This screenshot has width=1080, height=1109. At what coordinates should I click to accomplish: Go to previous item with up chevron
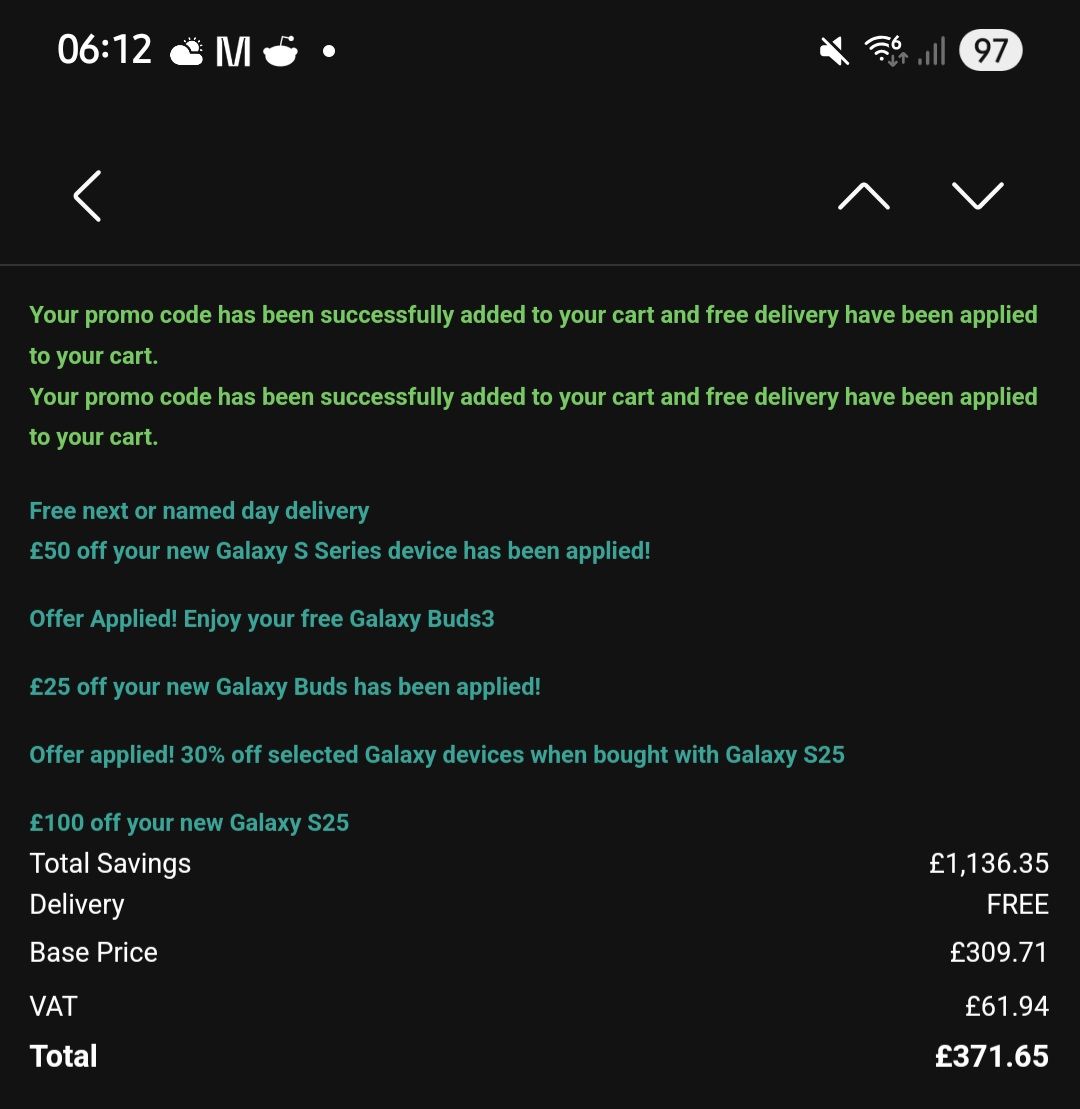pyautogui.click(x=863, y=196)
